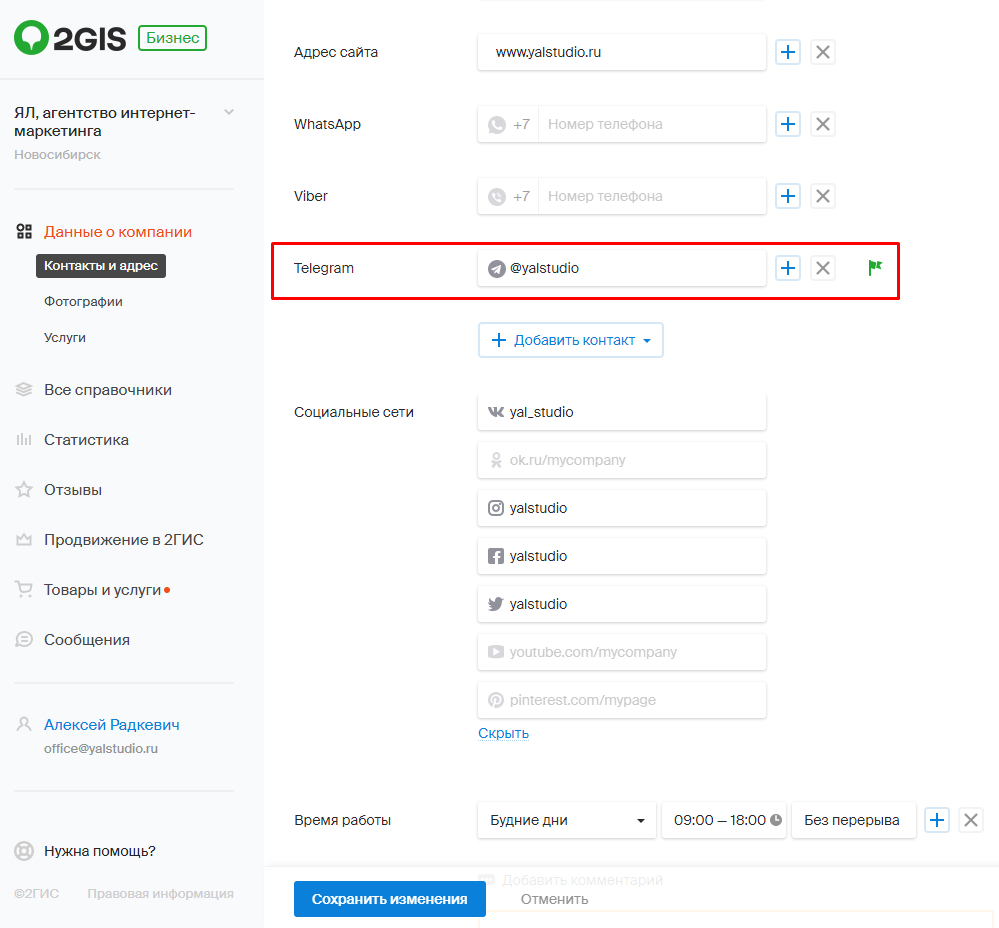The width and height of the screenshot is (999, 928).
Task: Click Сохранить изменения button
Action: pos(389,899)
